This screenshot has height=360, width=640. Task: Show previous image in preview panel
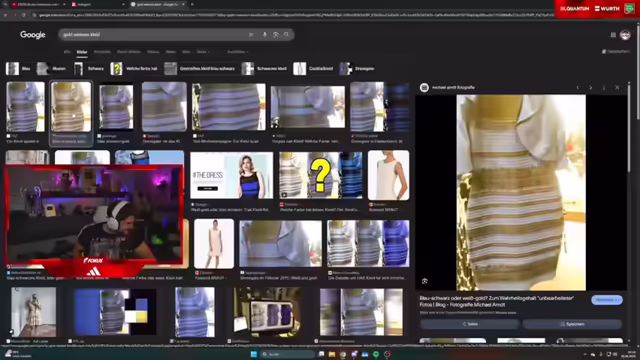[578, 87]
